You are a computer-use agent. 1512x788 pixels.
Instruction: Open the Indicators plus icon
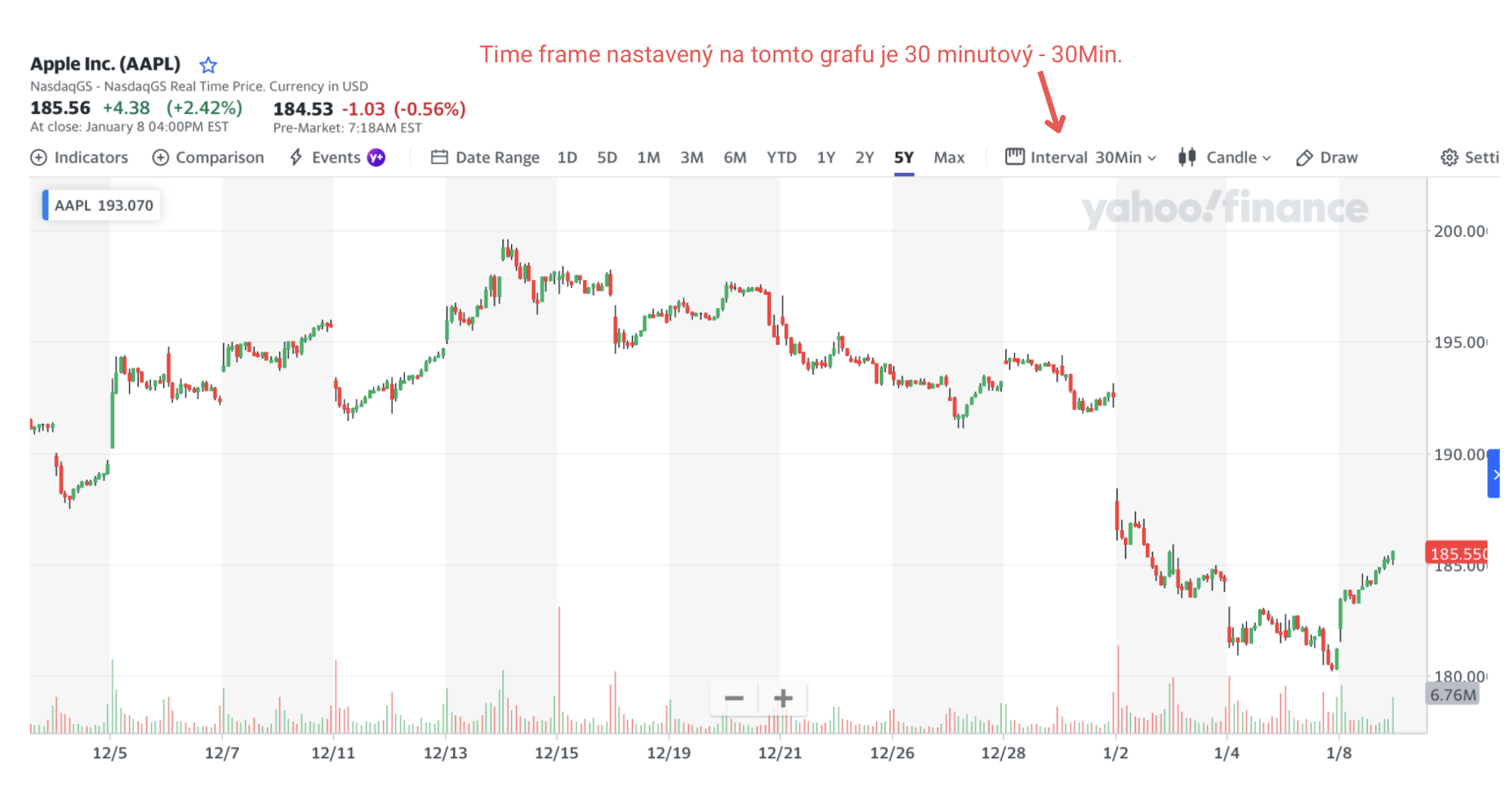tap(39, 158)
